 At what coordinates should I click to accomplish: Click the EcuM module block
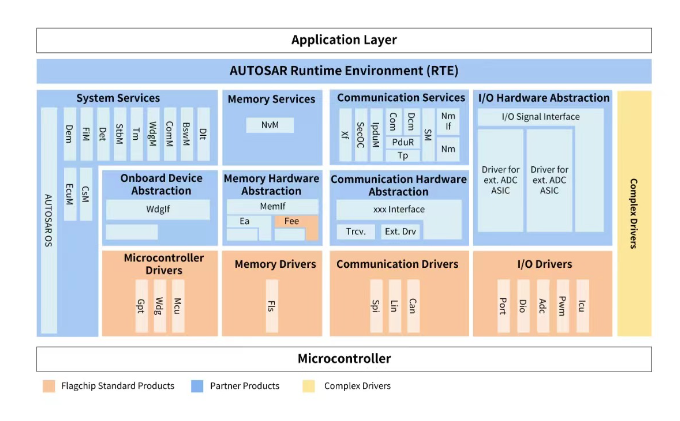70,194
